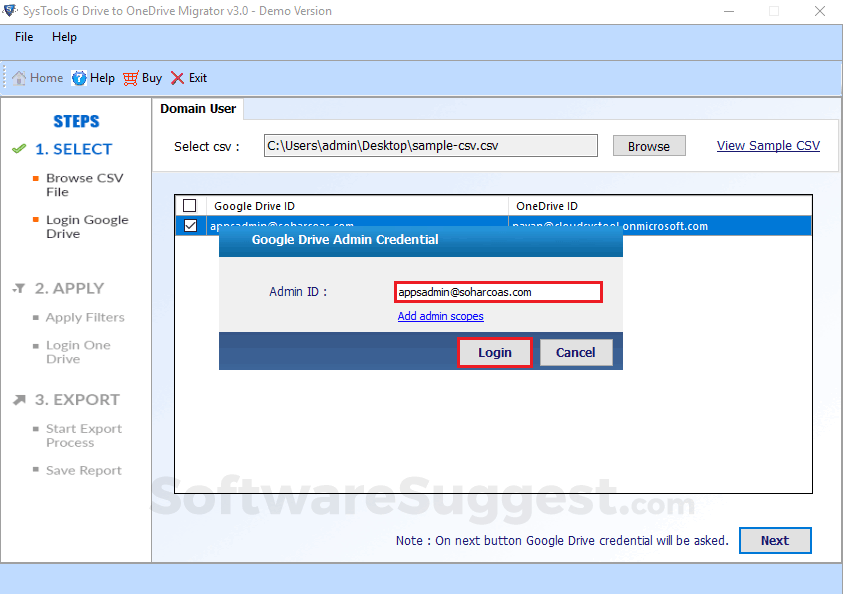Click the 3. EXPORT step heading
This screenshot has width=843, height=594.
[x=77, y=400]
